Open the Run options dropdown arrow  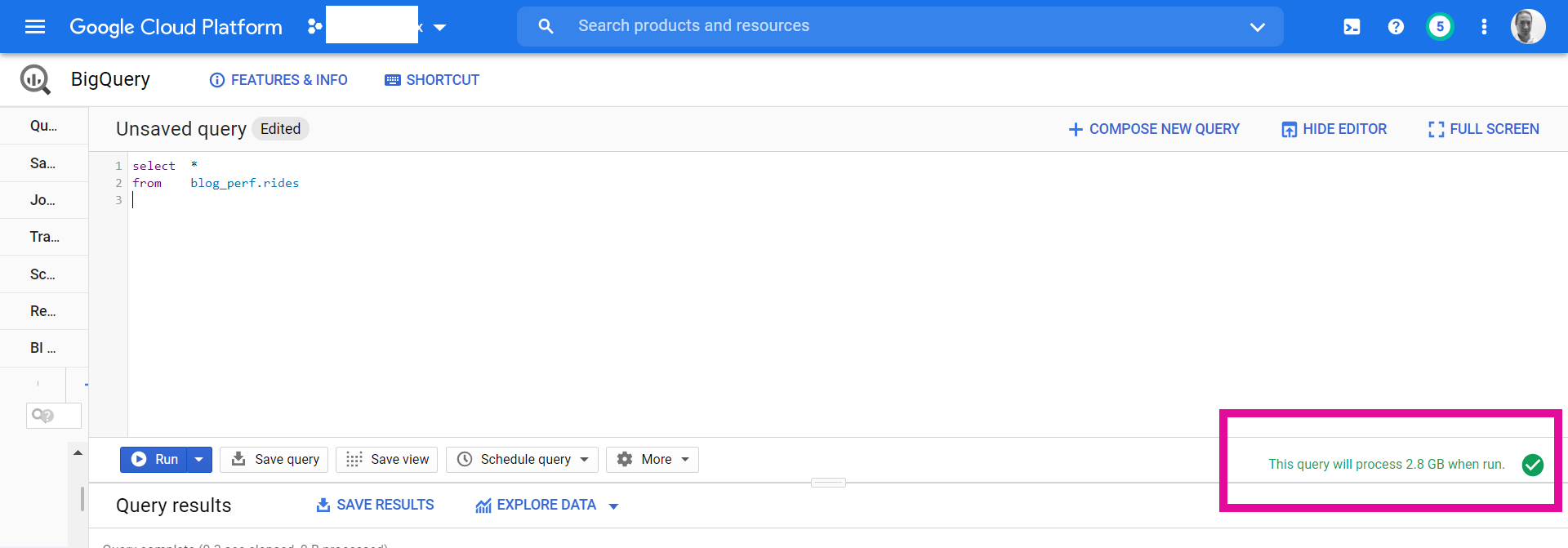198,460
